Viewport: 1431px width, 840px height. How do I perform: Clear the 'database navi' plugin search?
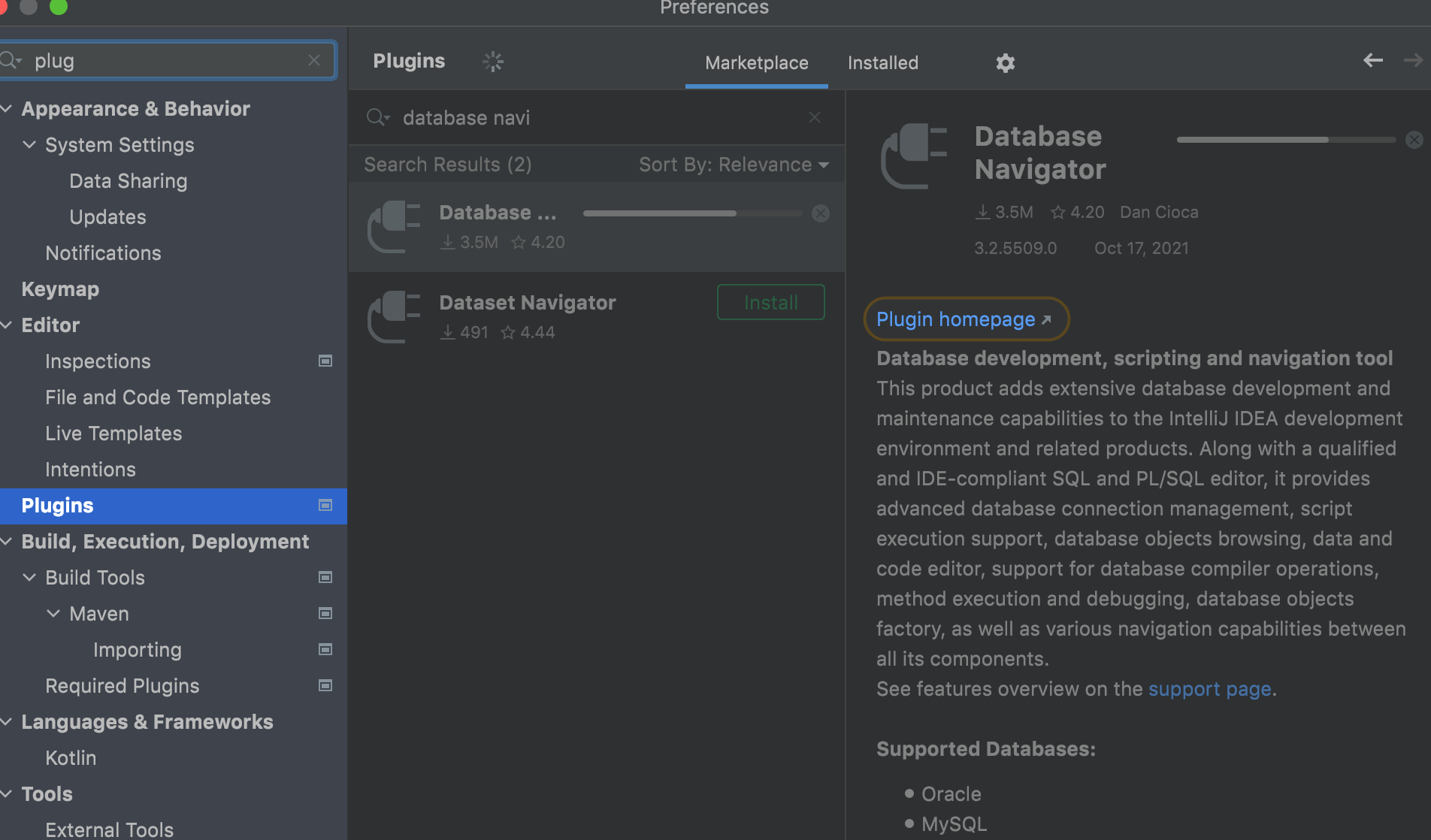[x=815, y=117]
